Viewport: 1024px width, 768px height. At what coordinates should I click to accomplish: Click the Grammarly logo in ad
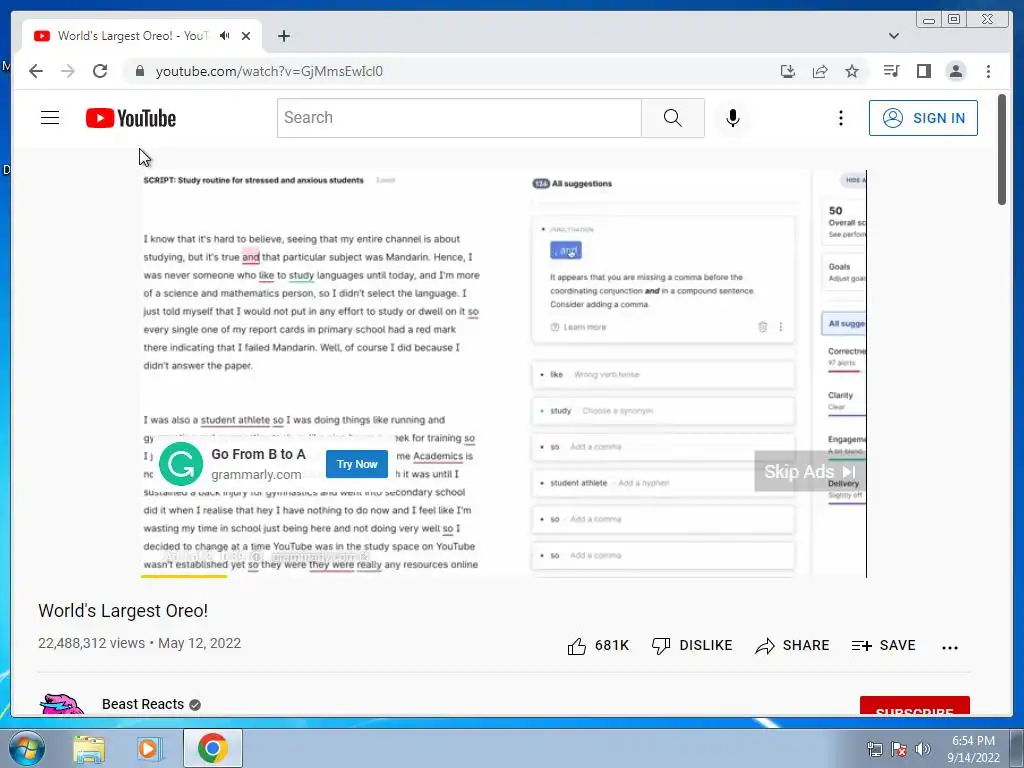[x=181, y=464]
